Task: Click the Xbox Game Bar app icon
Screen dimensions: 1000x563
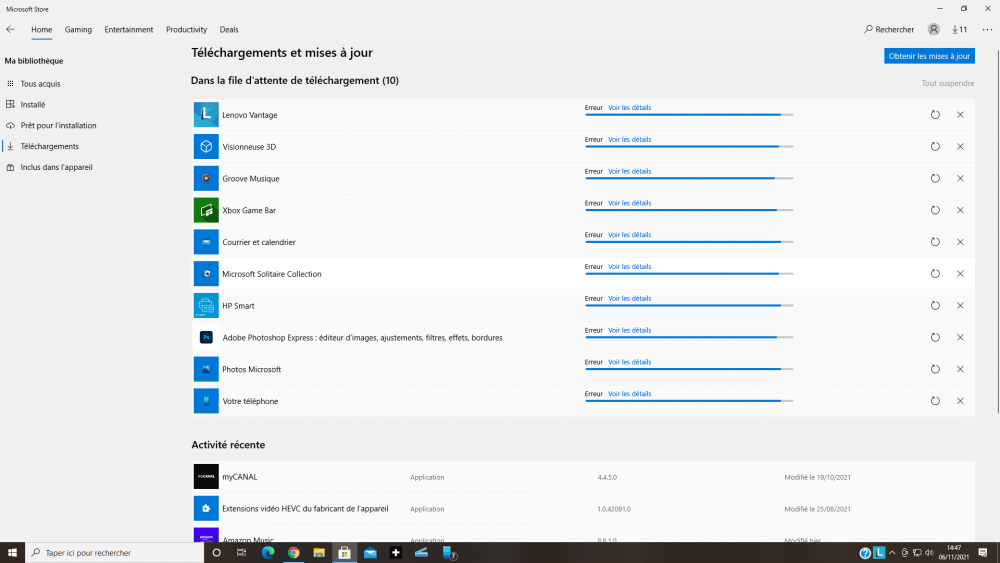Action: pos(206,210)
